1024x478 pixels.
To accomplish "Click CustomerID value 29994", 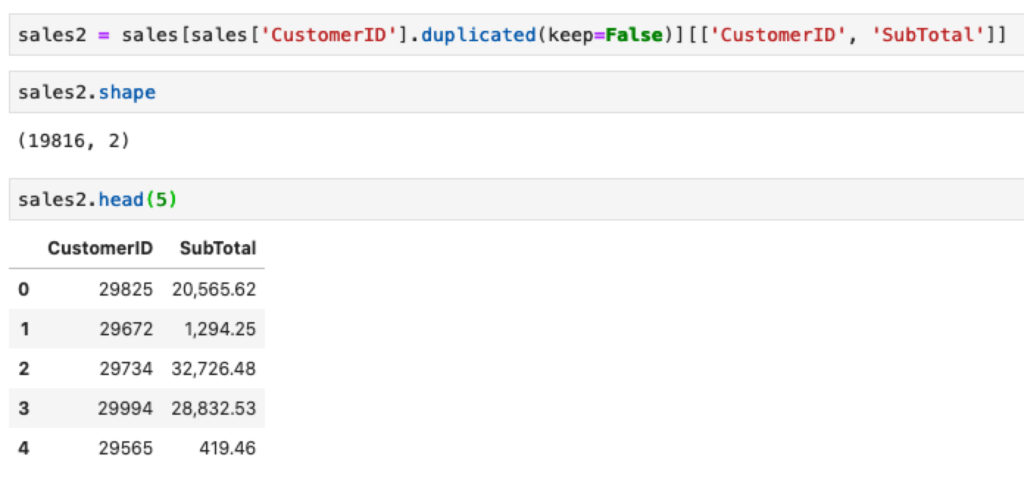I will (x=126, y=409).
